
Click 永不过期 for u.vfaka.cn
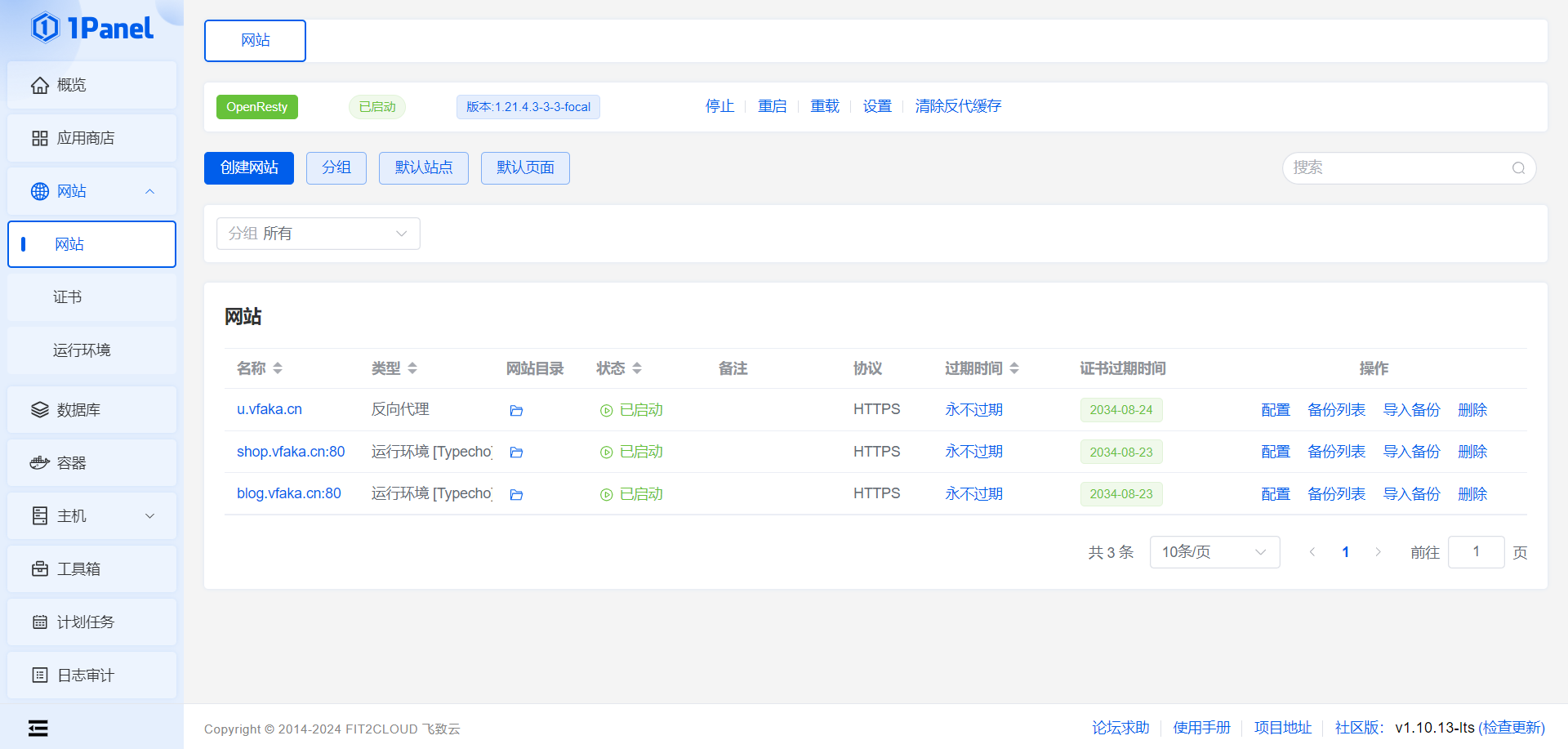point(973,410)
